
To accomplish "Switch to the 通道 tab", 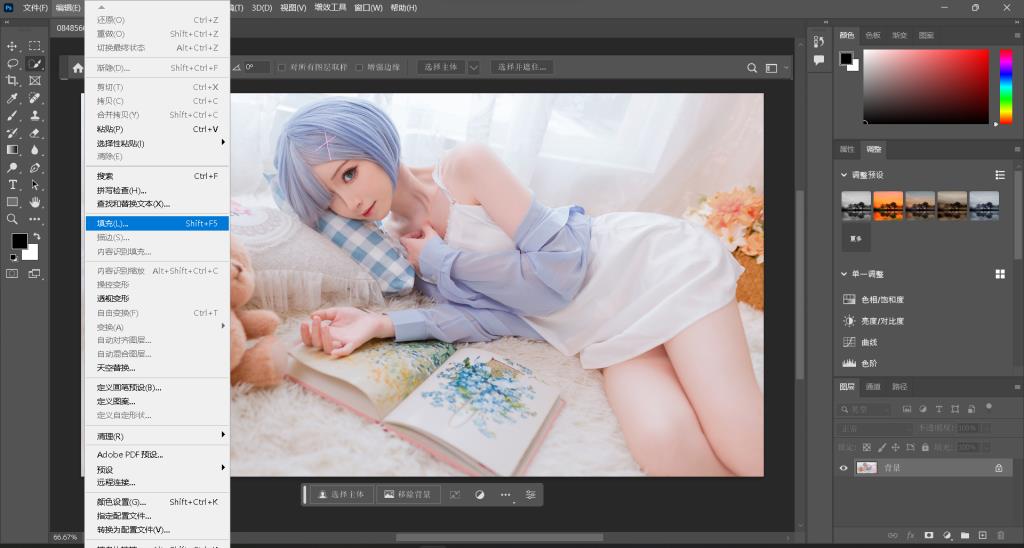I will [x=873, y=387].
